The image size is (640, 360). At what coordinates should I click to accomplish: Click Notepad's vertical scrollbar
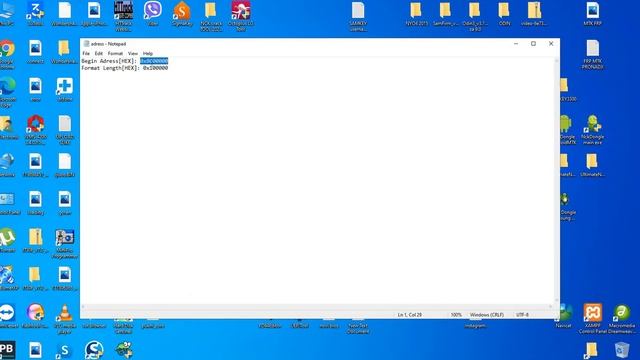(x=557, y=181)
